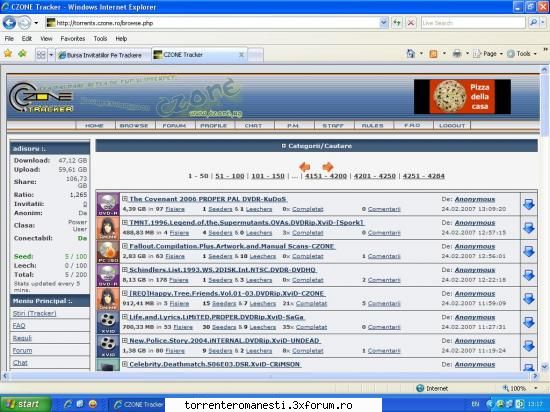Viewport: 550px width, 412px height.
Task: Click the RSS feeds icon
Action: (434, 54)
